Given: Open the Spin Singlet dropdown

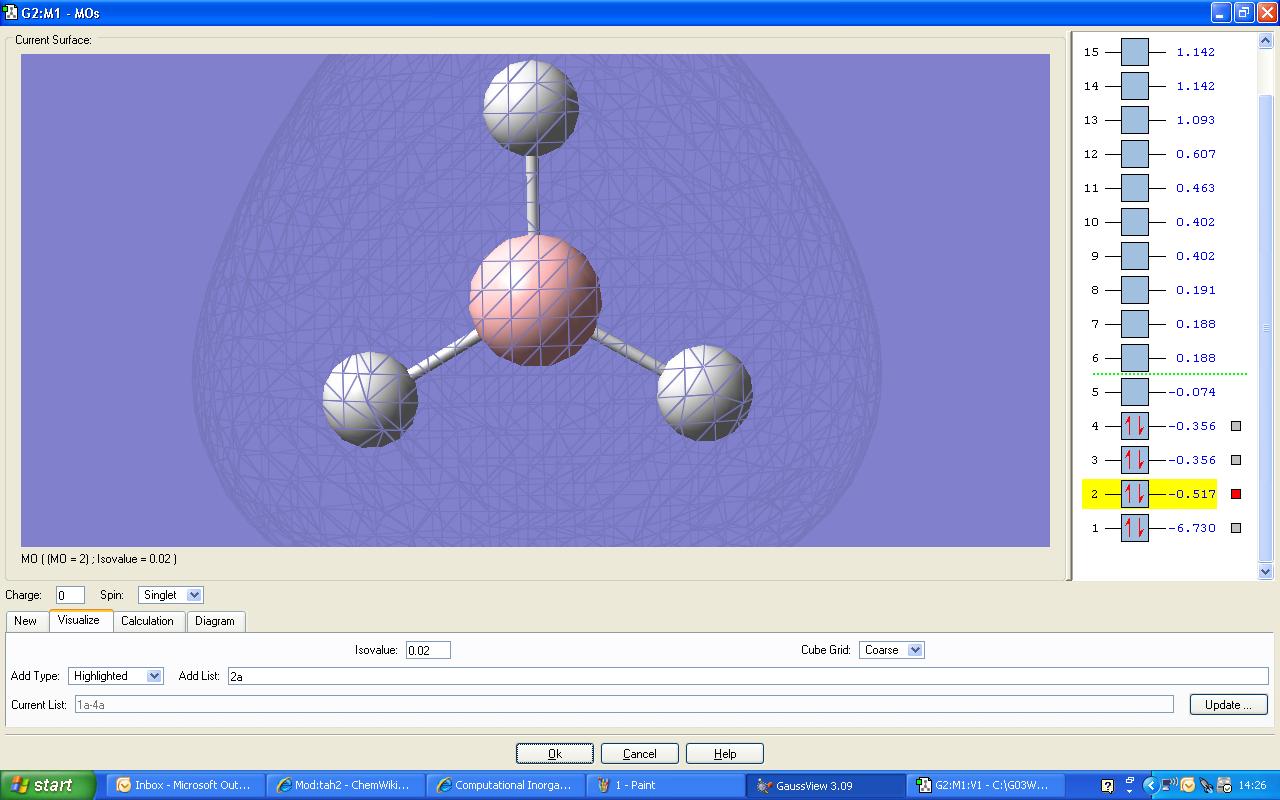Looking at the screenshot, I should (x=171, y=595).
